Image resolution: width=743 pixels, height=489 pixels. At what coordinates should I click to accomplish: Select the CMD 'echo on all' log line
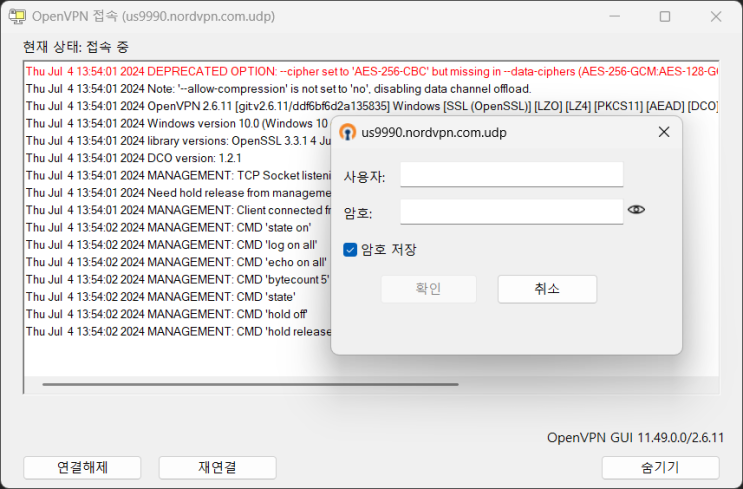point(176,262)
